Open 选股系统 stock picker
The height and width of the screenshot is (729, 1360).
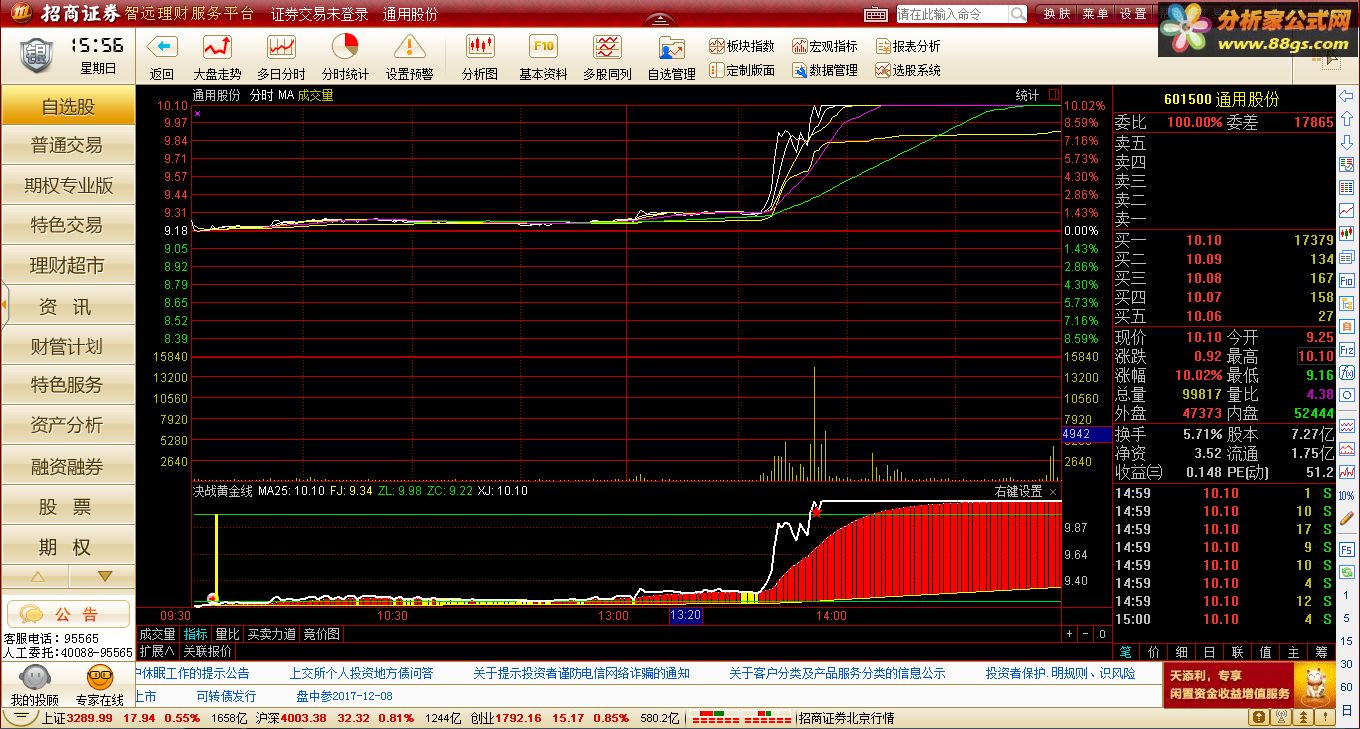pyautogui.click(x=908, y=70)
